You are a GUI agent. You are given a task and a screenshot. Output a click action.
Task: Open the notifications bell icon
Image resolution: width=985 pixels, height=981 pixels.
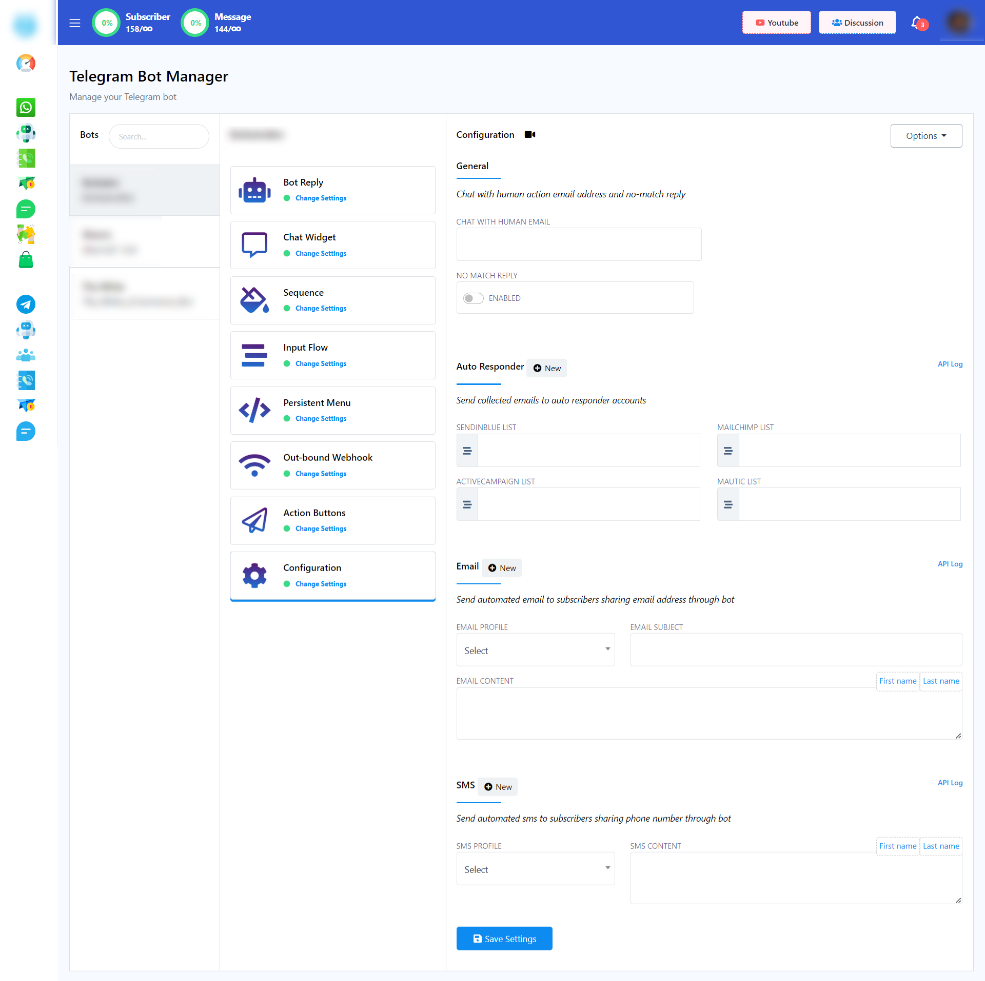click(x=916, y=22)
